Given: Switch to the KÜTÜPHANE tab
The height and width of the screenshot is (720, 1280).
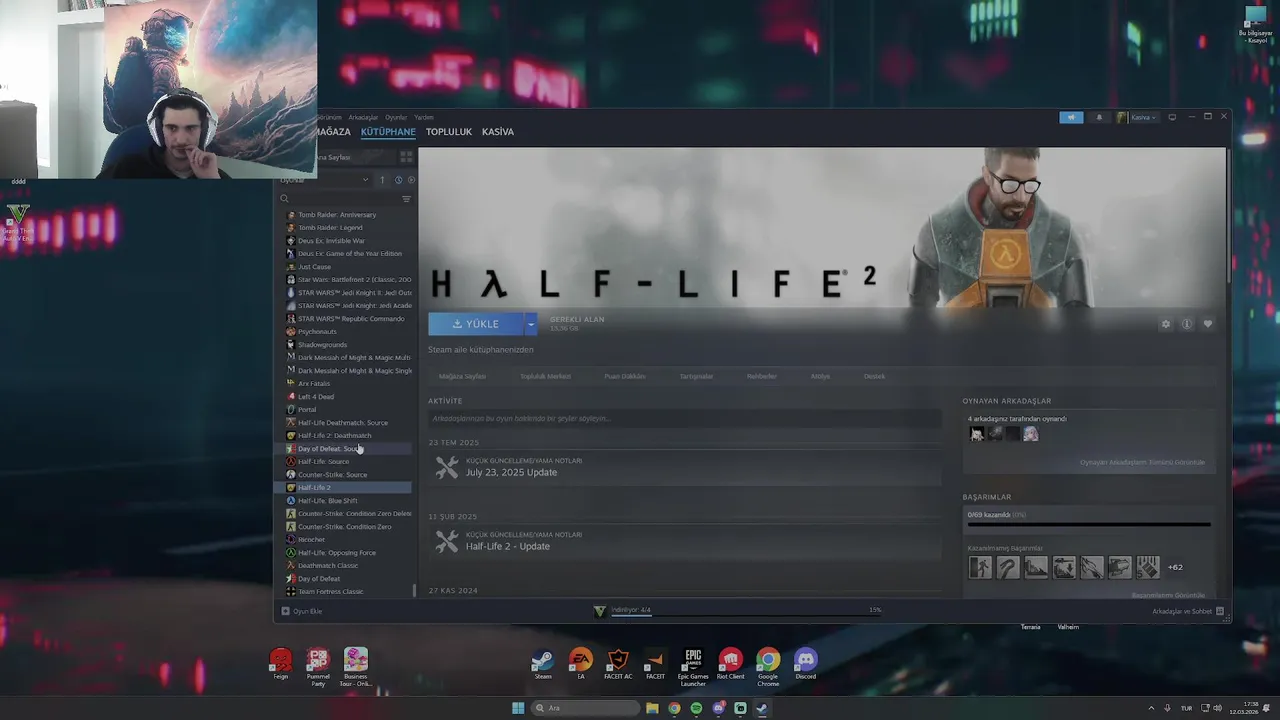Looking at the screenshot, I should (x=388, y=132).
